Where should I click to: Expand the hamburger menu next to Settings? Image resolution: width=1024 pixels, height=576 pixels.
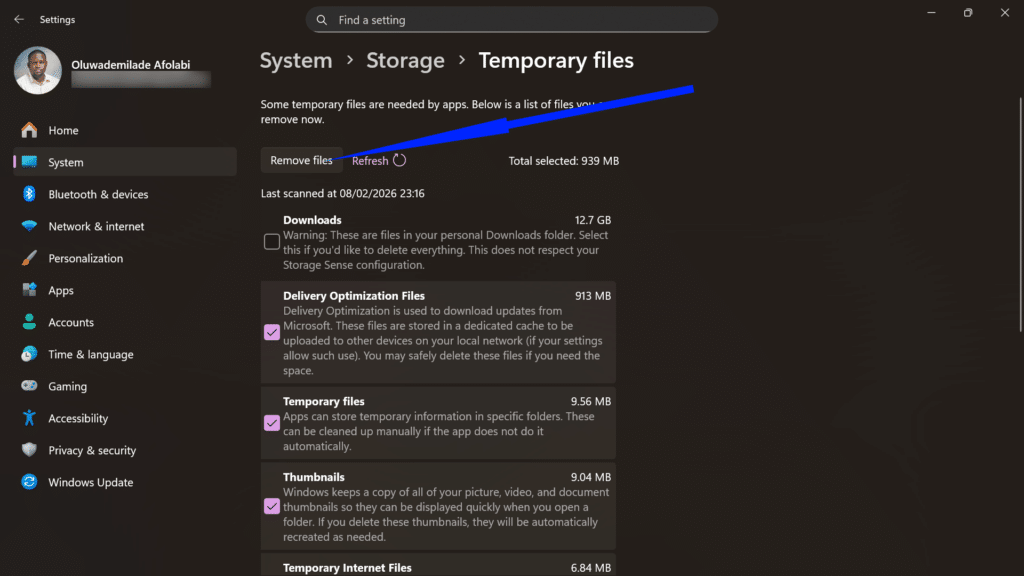17,18
